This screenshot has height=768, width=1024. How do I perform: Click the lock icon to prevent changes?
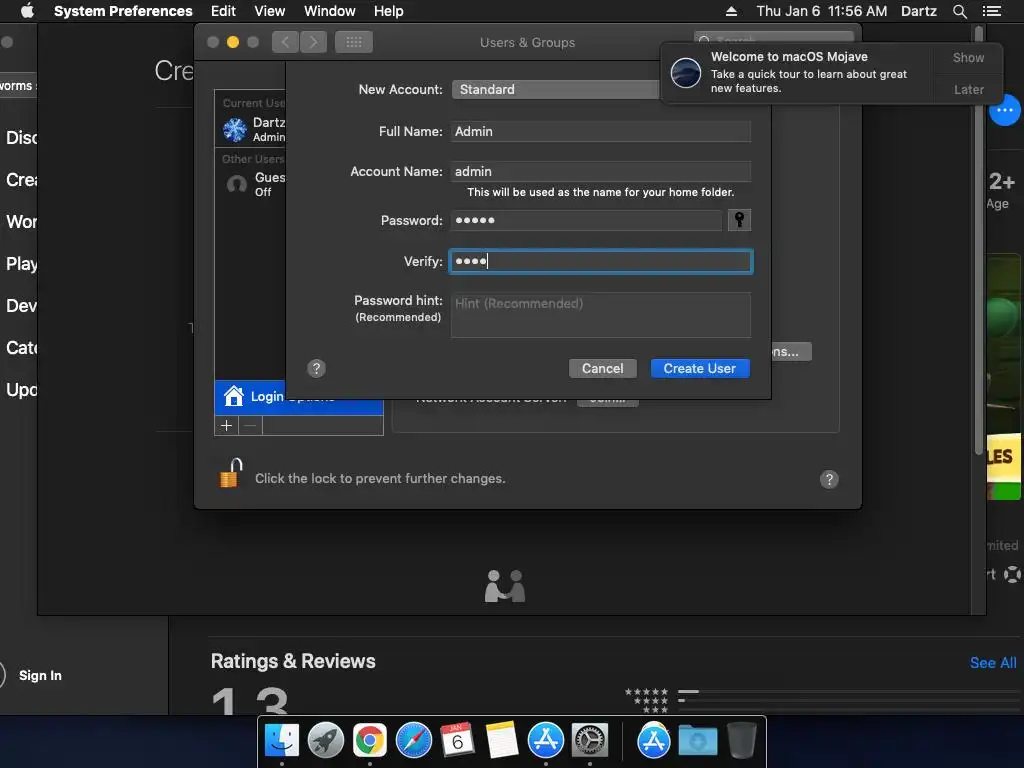(231, 473)
